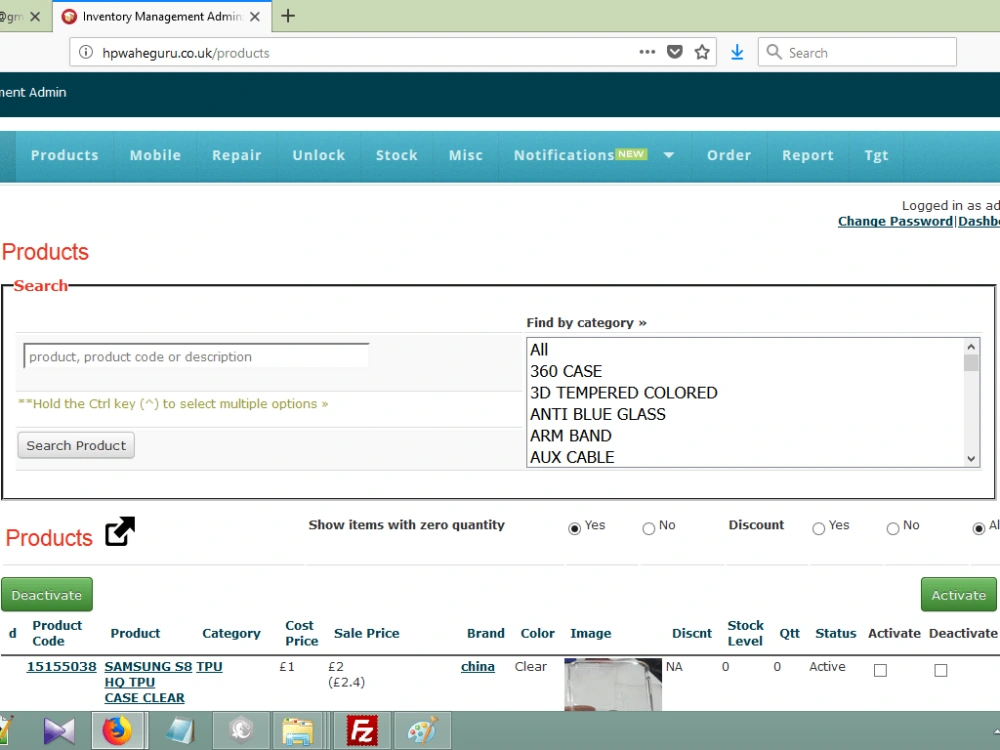The width and height of the screenshot is (1000, 750).
Task: Select AUX CABLE category
Action: click(x=746, y=457)
